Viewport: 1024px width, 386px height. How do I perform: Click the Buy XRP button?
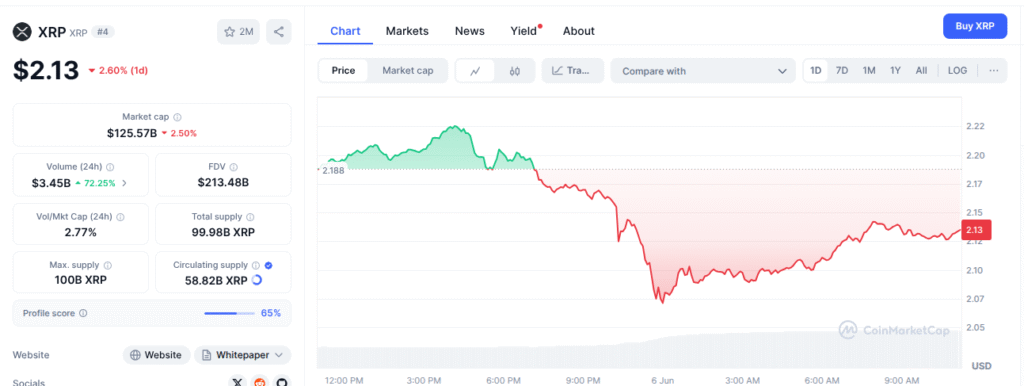(975, 26)
